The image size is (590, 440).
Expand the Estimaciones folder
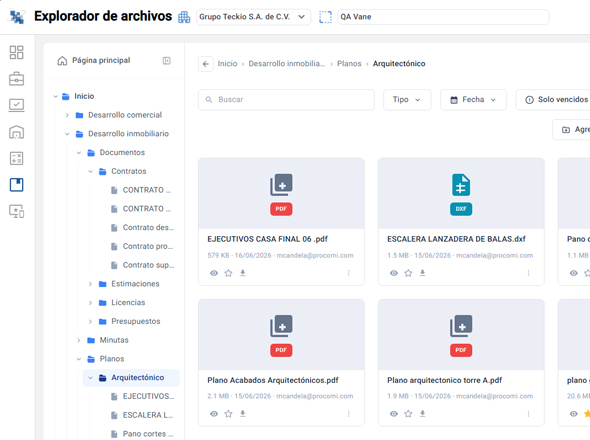(90, 284)
